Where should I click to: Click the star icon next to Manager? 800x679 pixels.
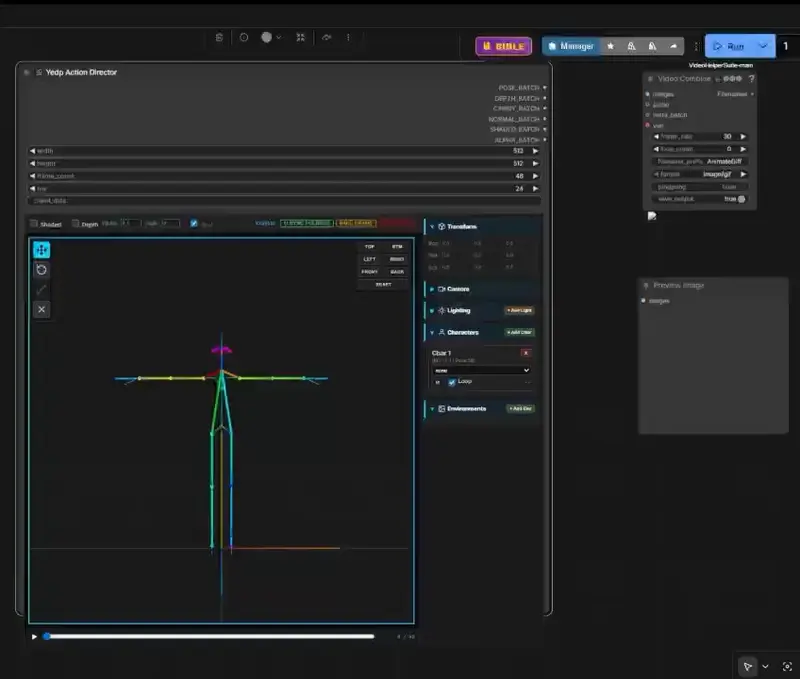click(610, 46)
